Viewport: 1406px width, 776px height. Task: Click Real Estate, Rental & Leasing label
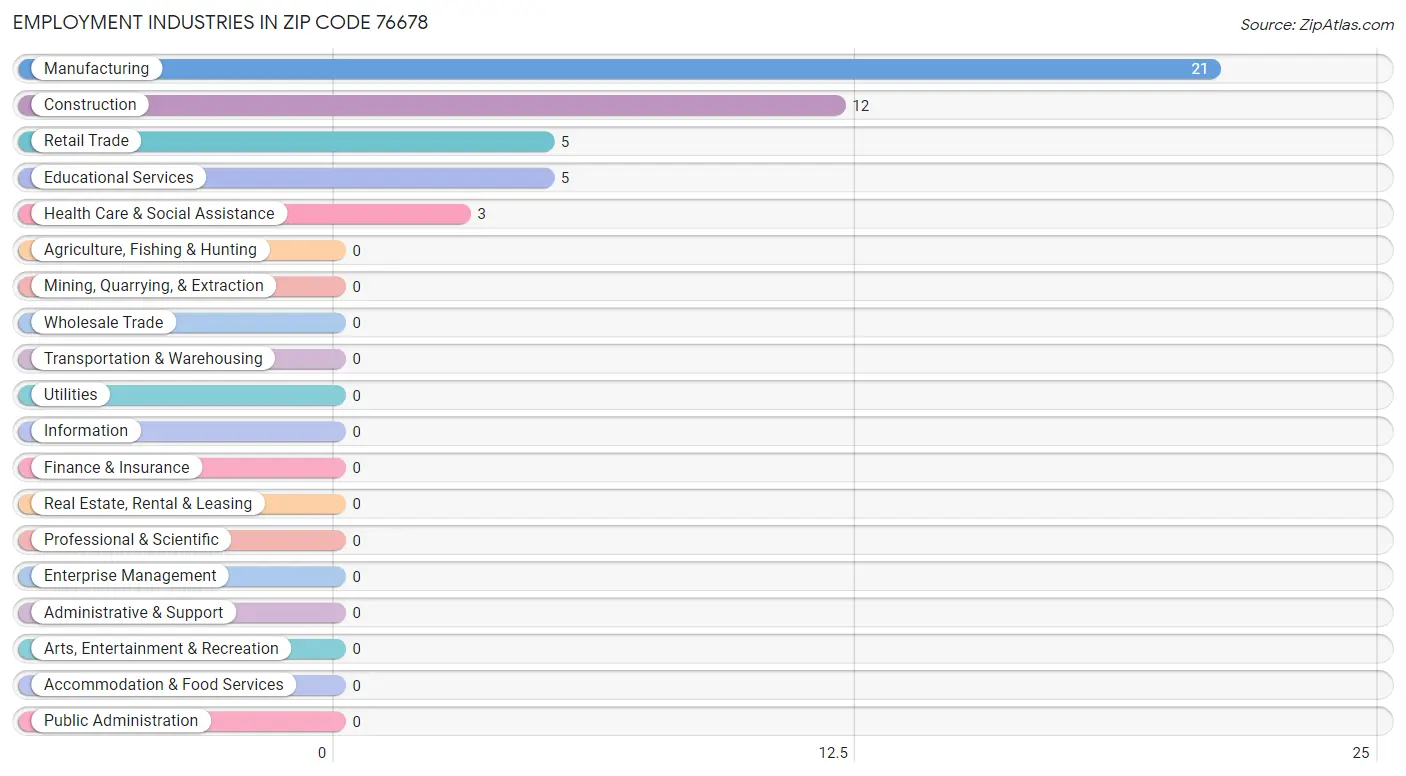click(147, 503)
